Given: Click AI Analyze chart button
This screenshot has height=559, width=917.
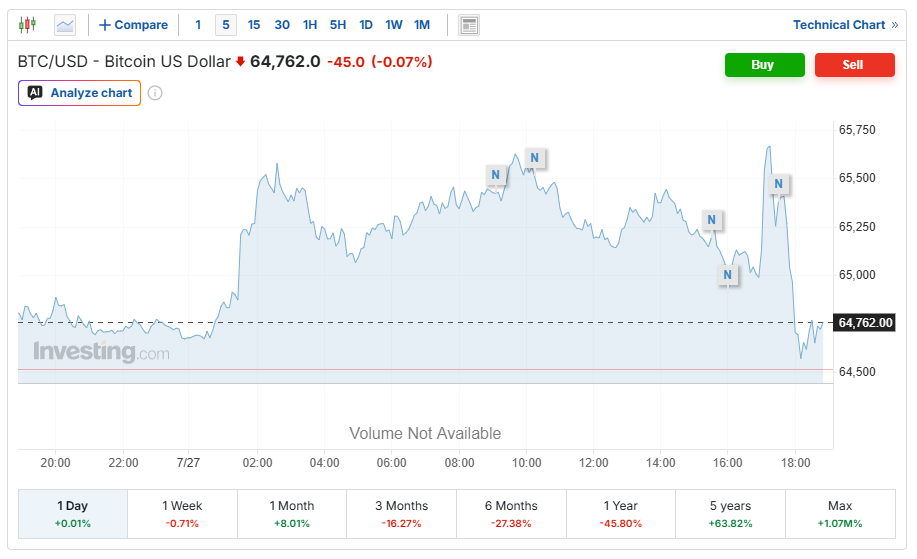Looking at the screenshot, I should (x=80, y=93).
